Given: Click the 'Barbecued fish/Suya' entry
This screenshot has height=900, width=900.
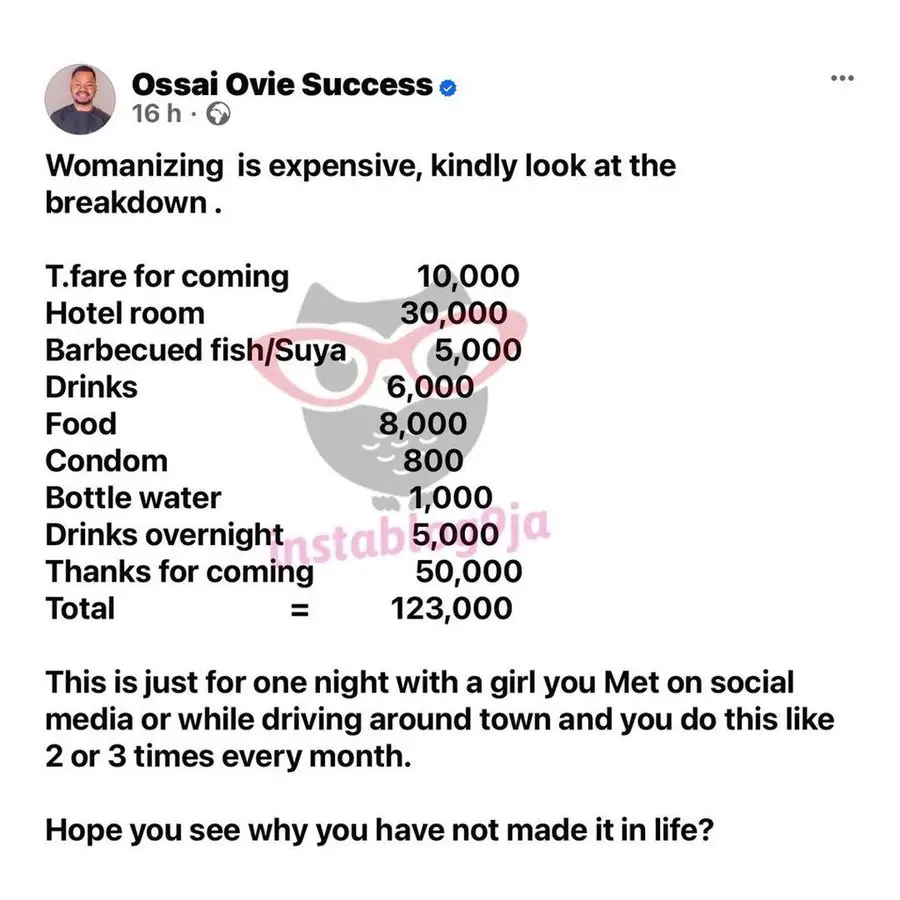Looking at the screenshot, I should coord(195,350).
